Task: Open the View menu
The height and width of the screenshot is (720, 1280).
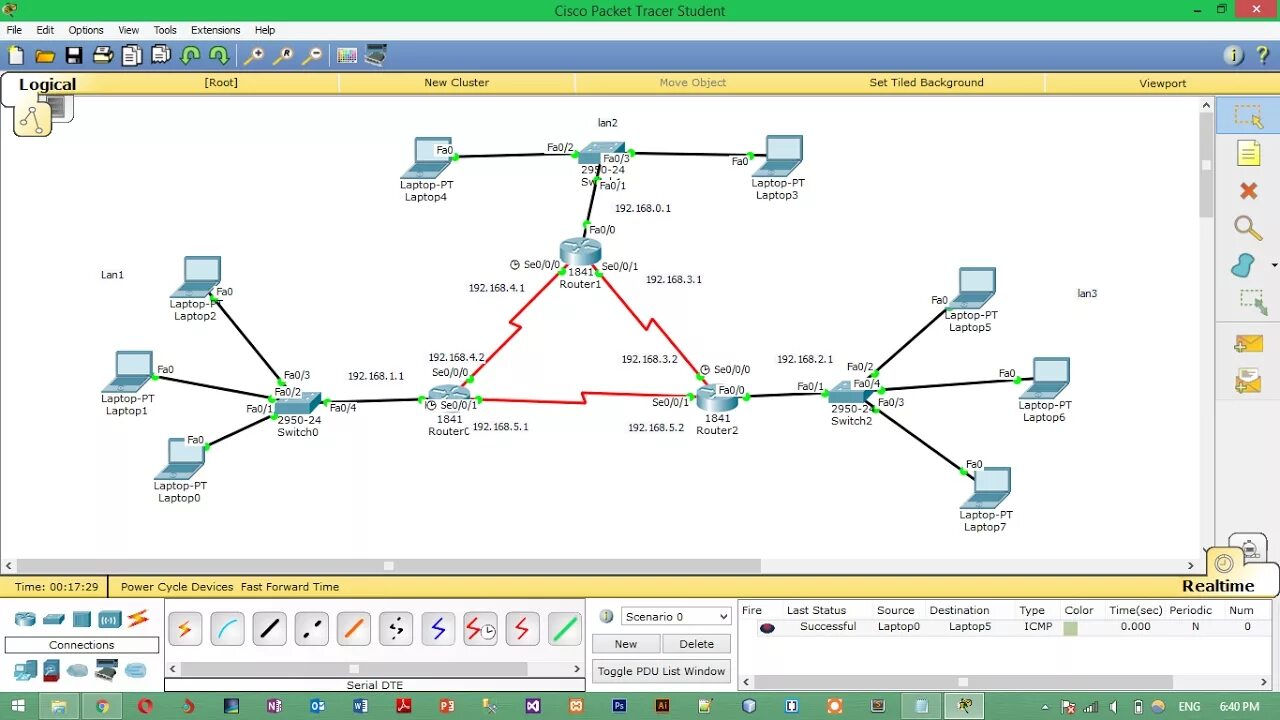Action: pos(129,30)
